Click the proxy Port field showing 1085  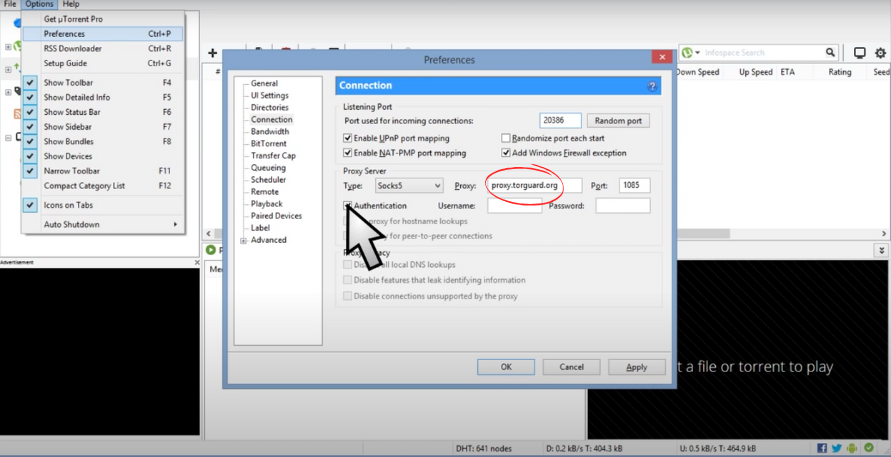(x=634, y=185)
